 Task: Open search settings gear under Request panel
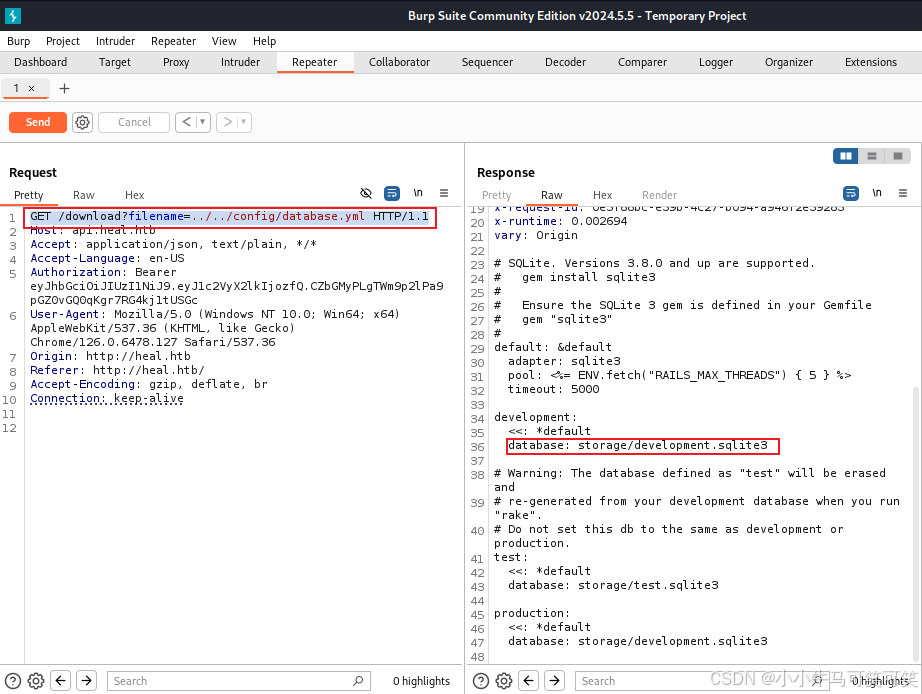[x=36, y=681]
